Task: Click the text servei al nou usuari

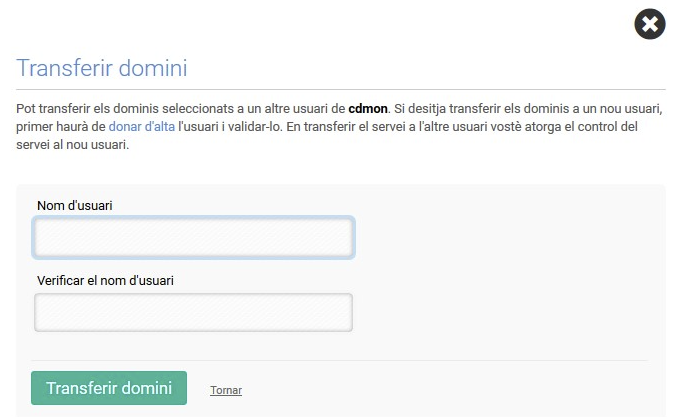Action: pos(73,144)
